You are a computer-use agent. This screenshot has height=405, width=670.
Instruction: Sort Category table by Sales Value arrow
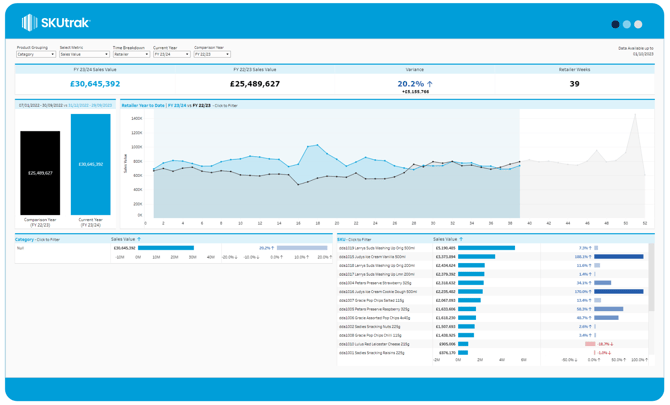[x=139, y=240]
